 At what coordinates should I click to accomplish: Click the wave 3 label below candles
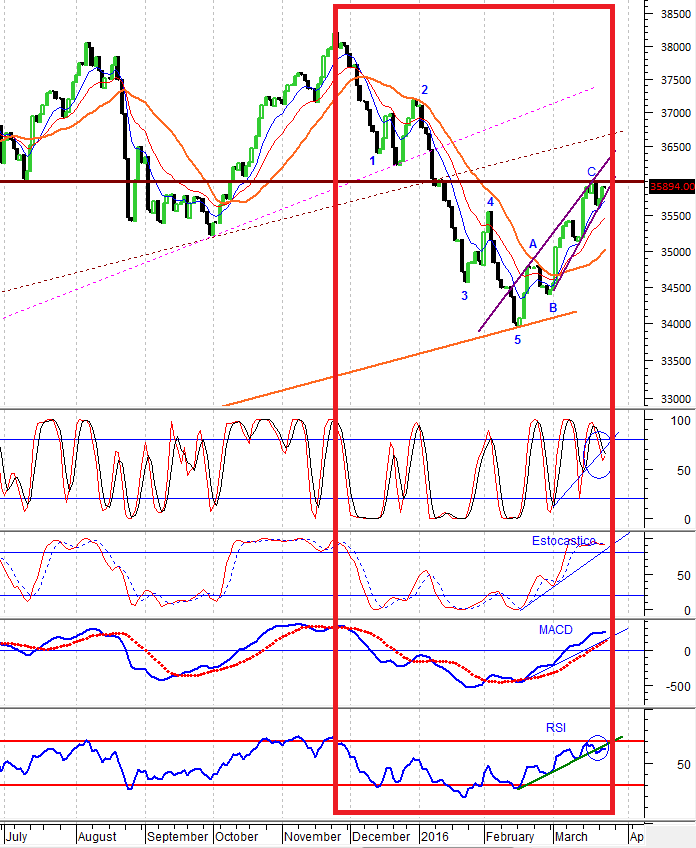[x=465, y=296]
